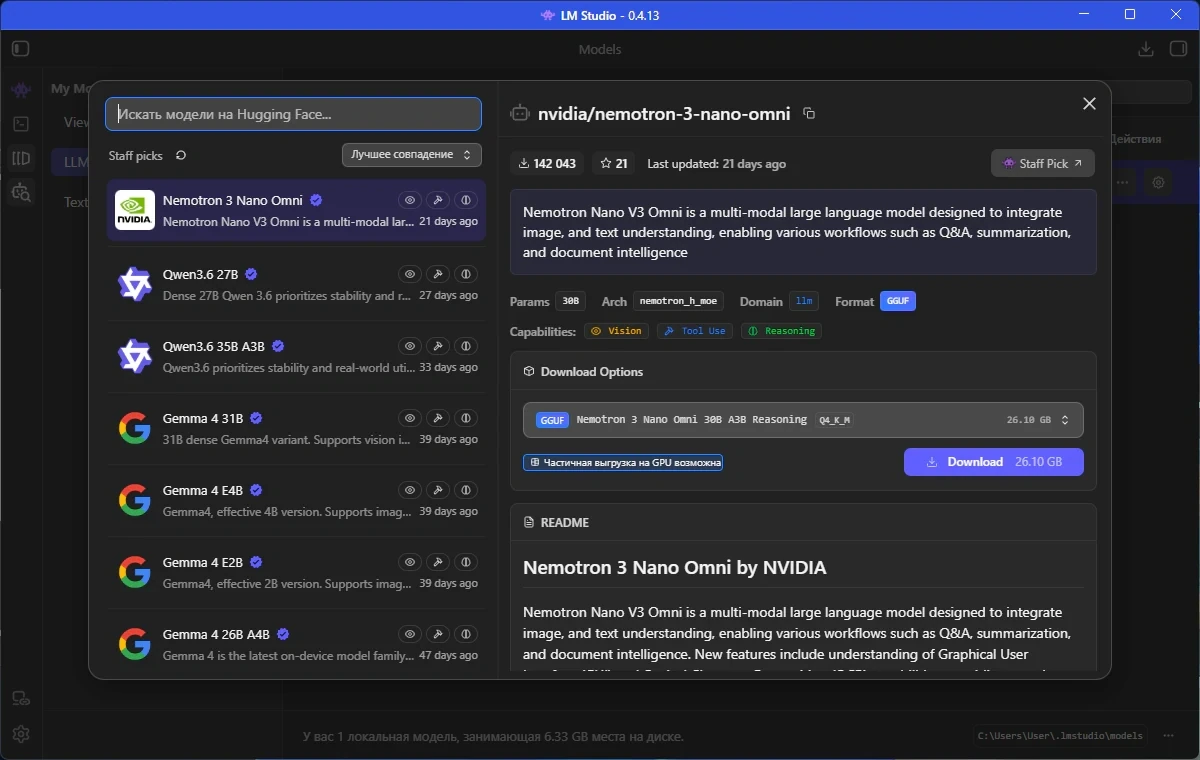Click the NVIDIA logo of Nemotron 3 Nano Omni
The height and width of the screenshot is (760, 1200).
coord(135,210)
